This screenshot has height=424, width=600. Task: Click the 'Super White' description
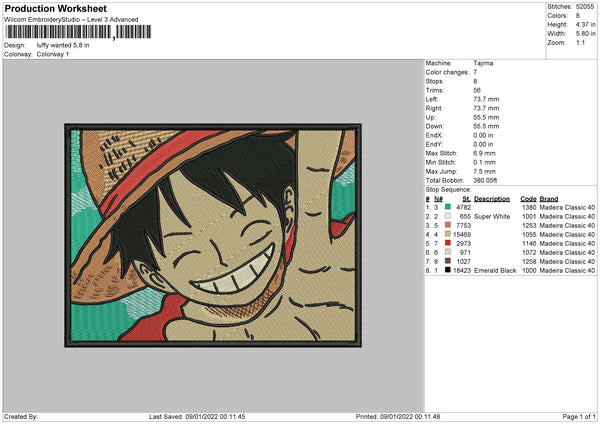pos(492,217)
